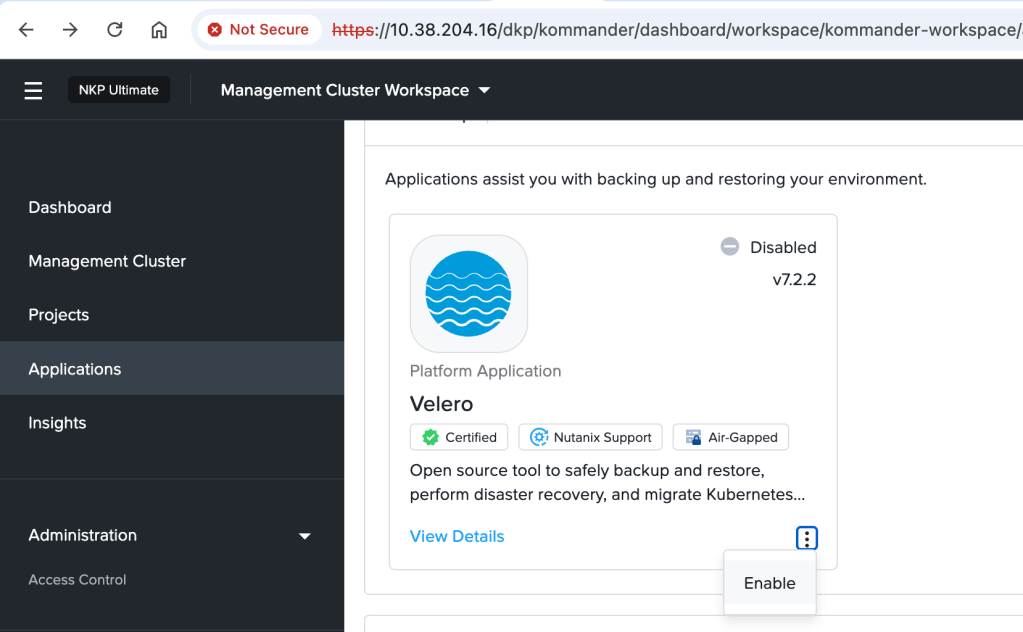
Task: Click the browser reload icon
Action: click(114, 30)
